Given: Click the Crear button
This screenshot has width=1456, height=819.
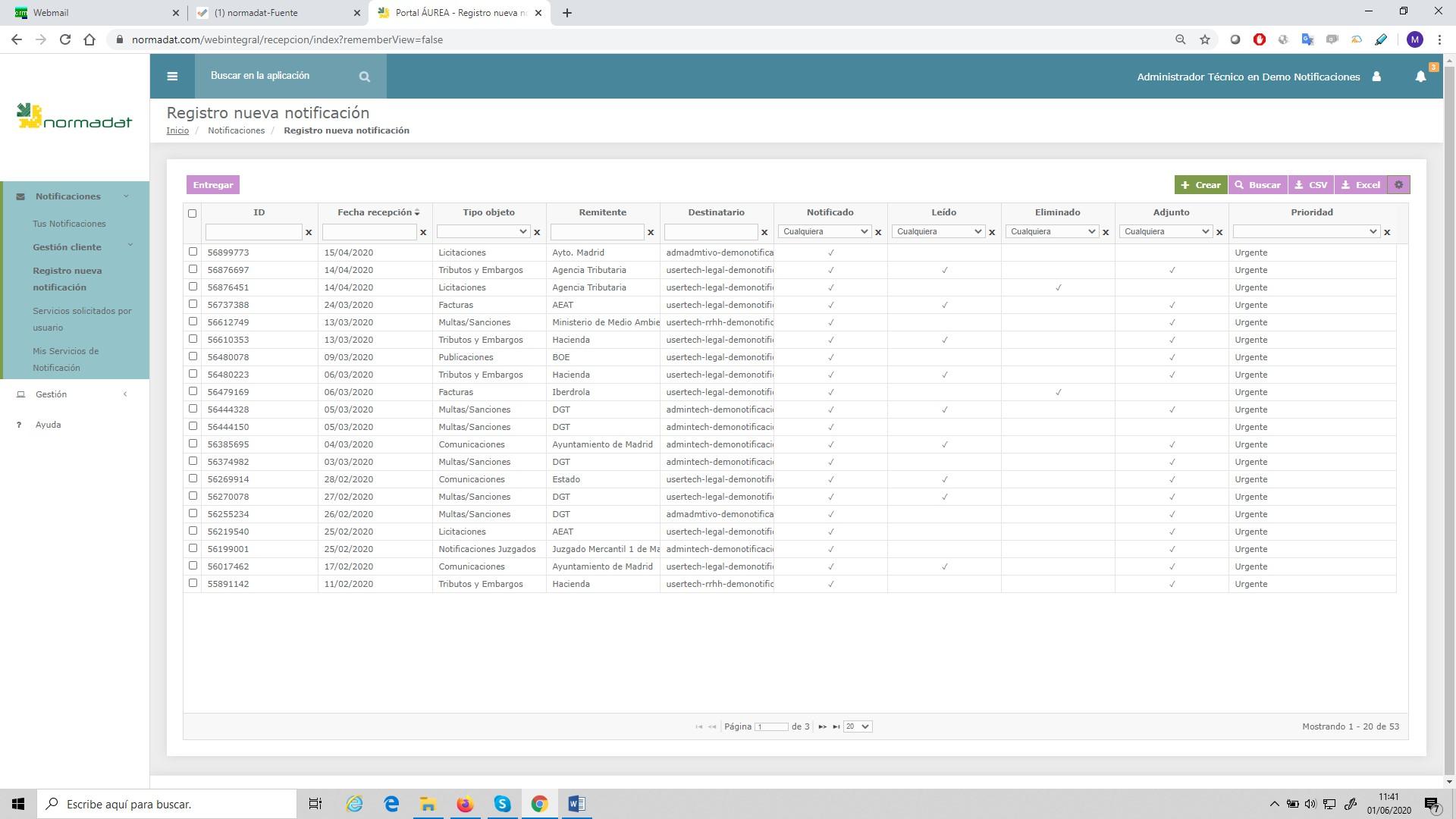Looking at the screenshot, I should point(1200,185).
